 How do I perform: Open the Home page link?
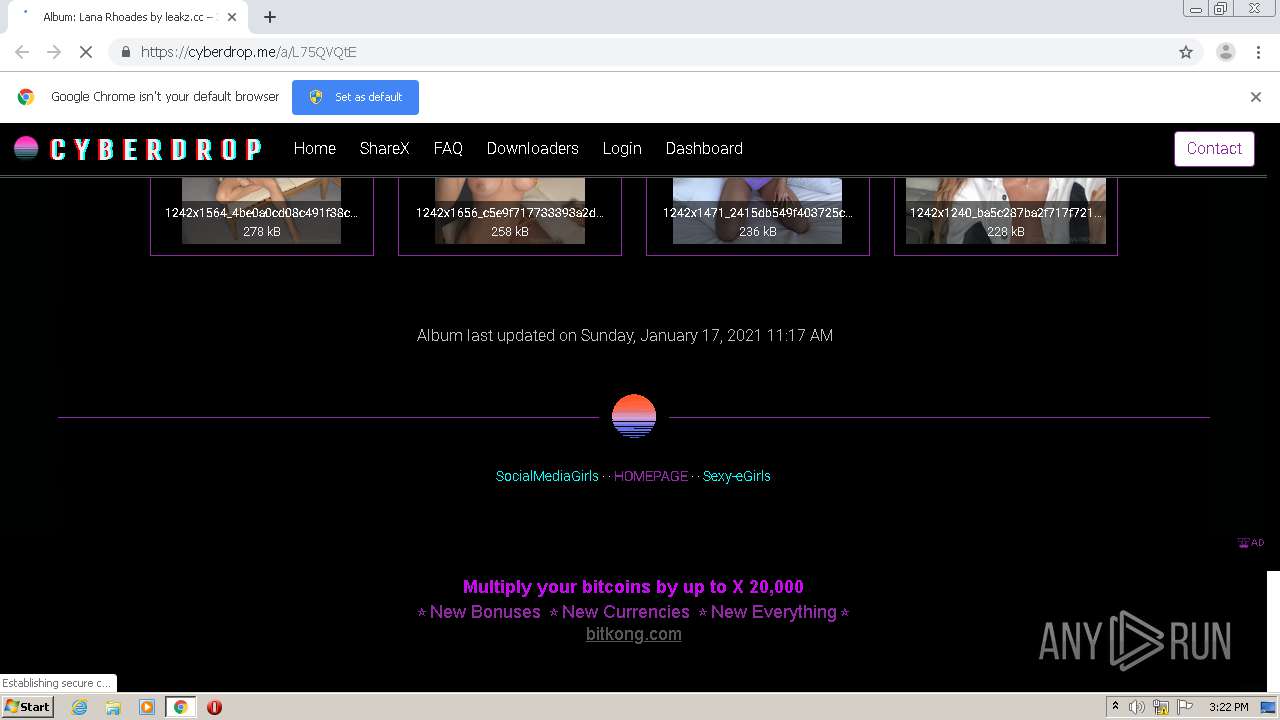(314, 148)
